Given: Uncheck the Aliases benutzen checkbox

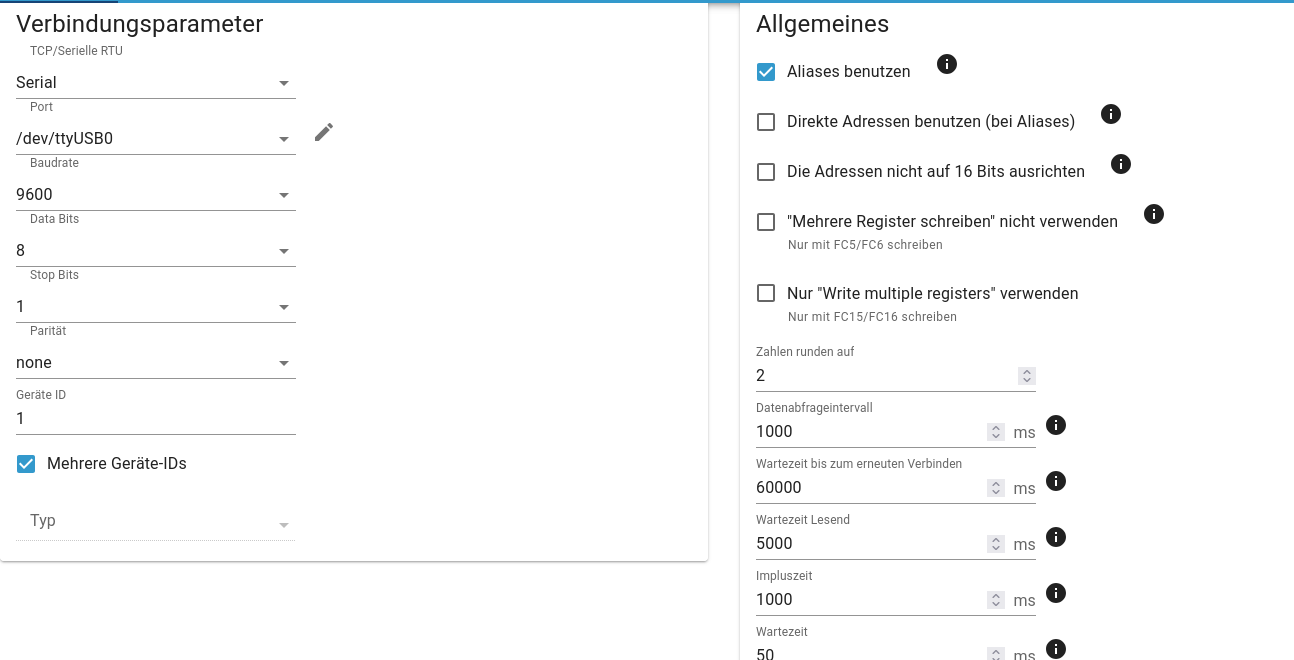Looking at the screenshot, I should pyautogui.click(x=766, y=72).
